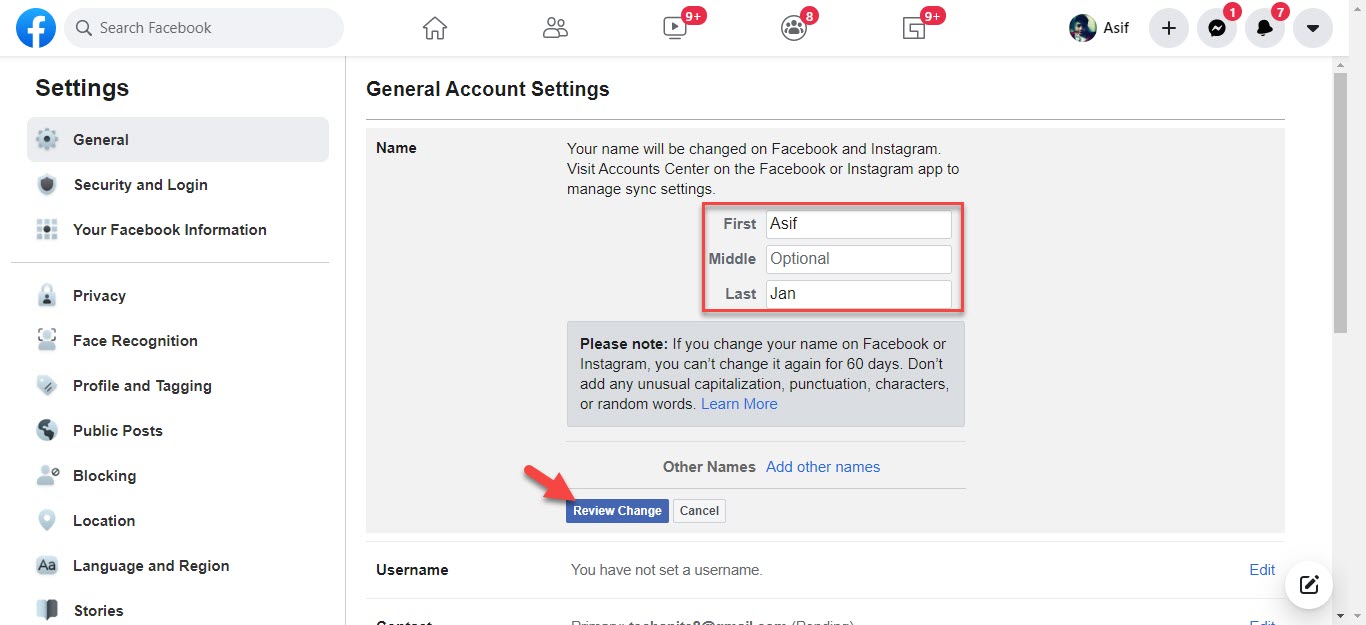Go to Privacy settings

click(99, 296)
